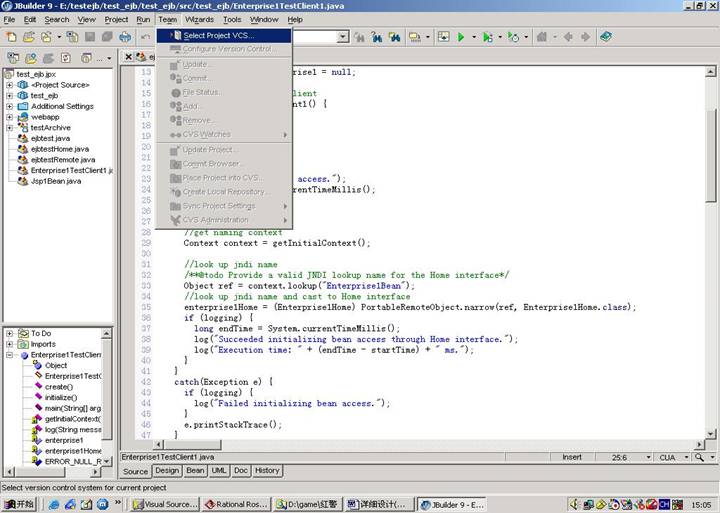This screenshot has height=513, width=720.
Task: Click the volume icon in system tray
Action: coord(574,504)
